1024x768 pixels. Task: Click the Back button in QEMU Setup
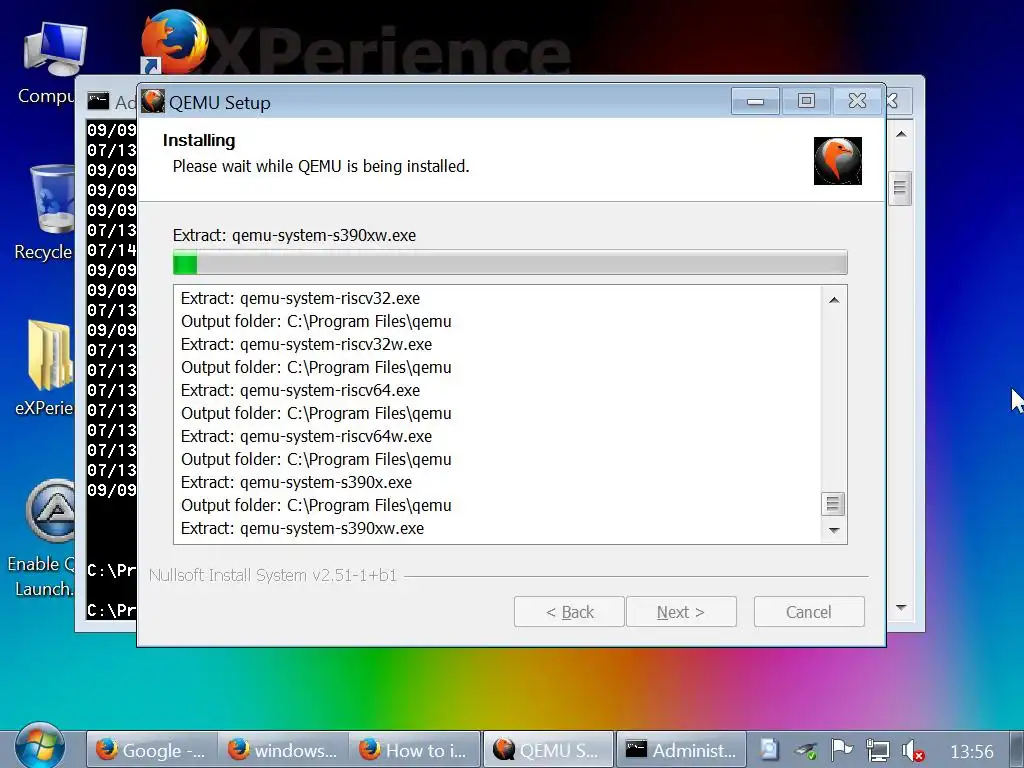(569, 612)
